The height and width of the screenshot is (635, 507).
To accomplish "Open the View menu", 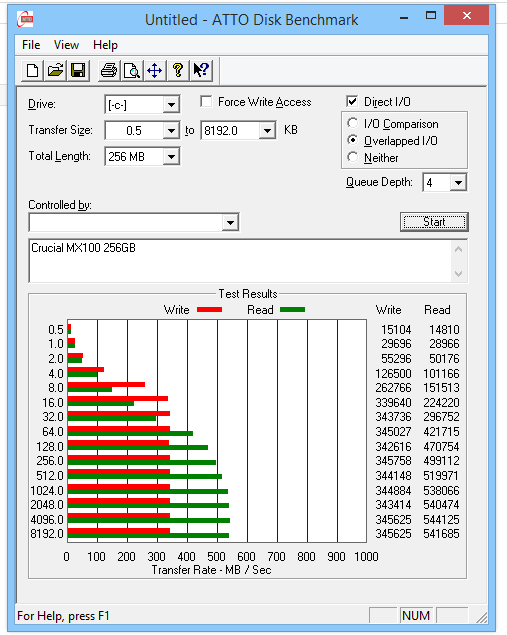I will pos(66,45).
